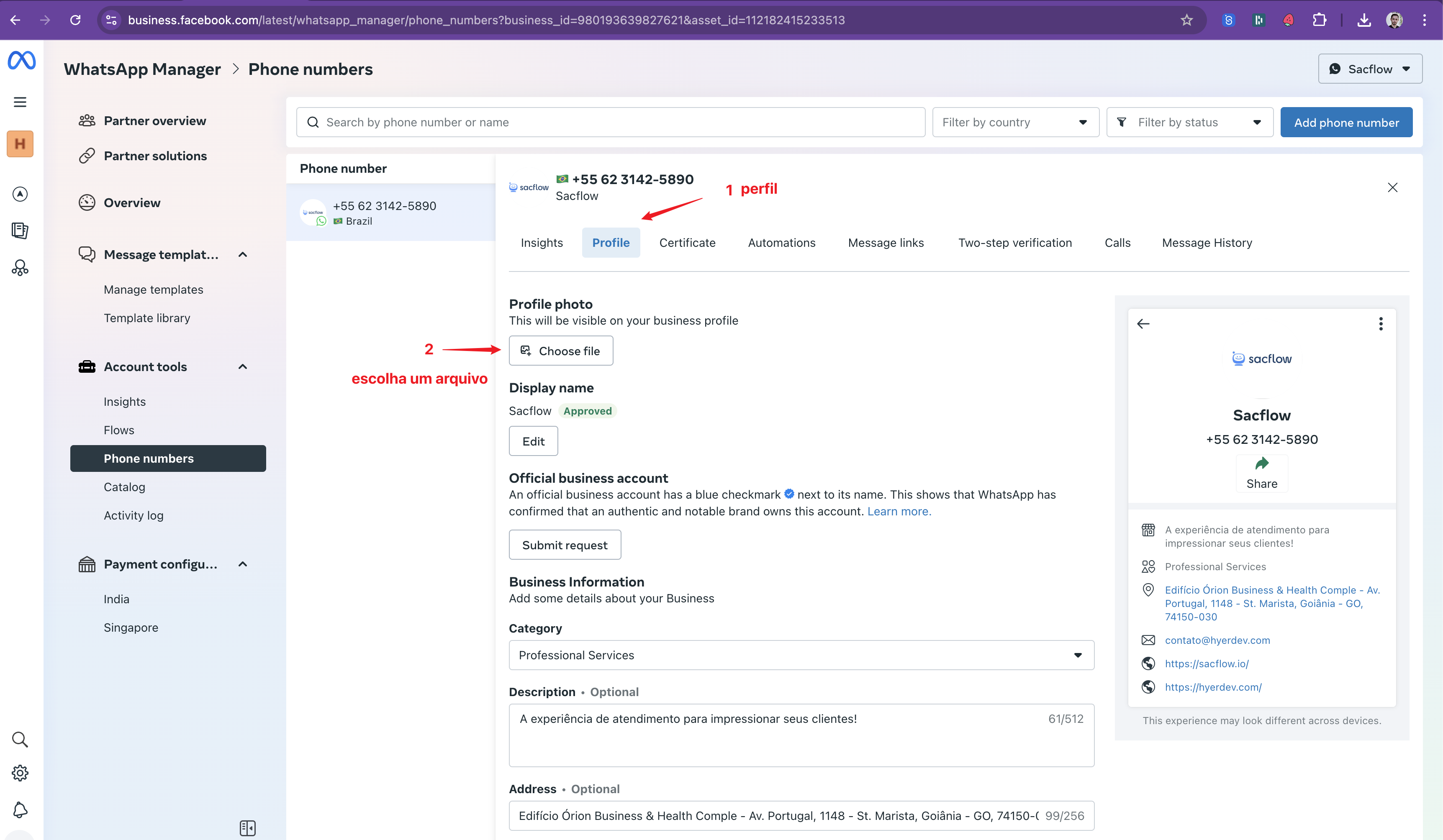The width and height of the screenshot is (1443, 840).
Task: Bookmark page with the star icon
Action: [x=1186, y=20]
